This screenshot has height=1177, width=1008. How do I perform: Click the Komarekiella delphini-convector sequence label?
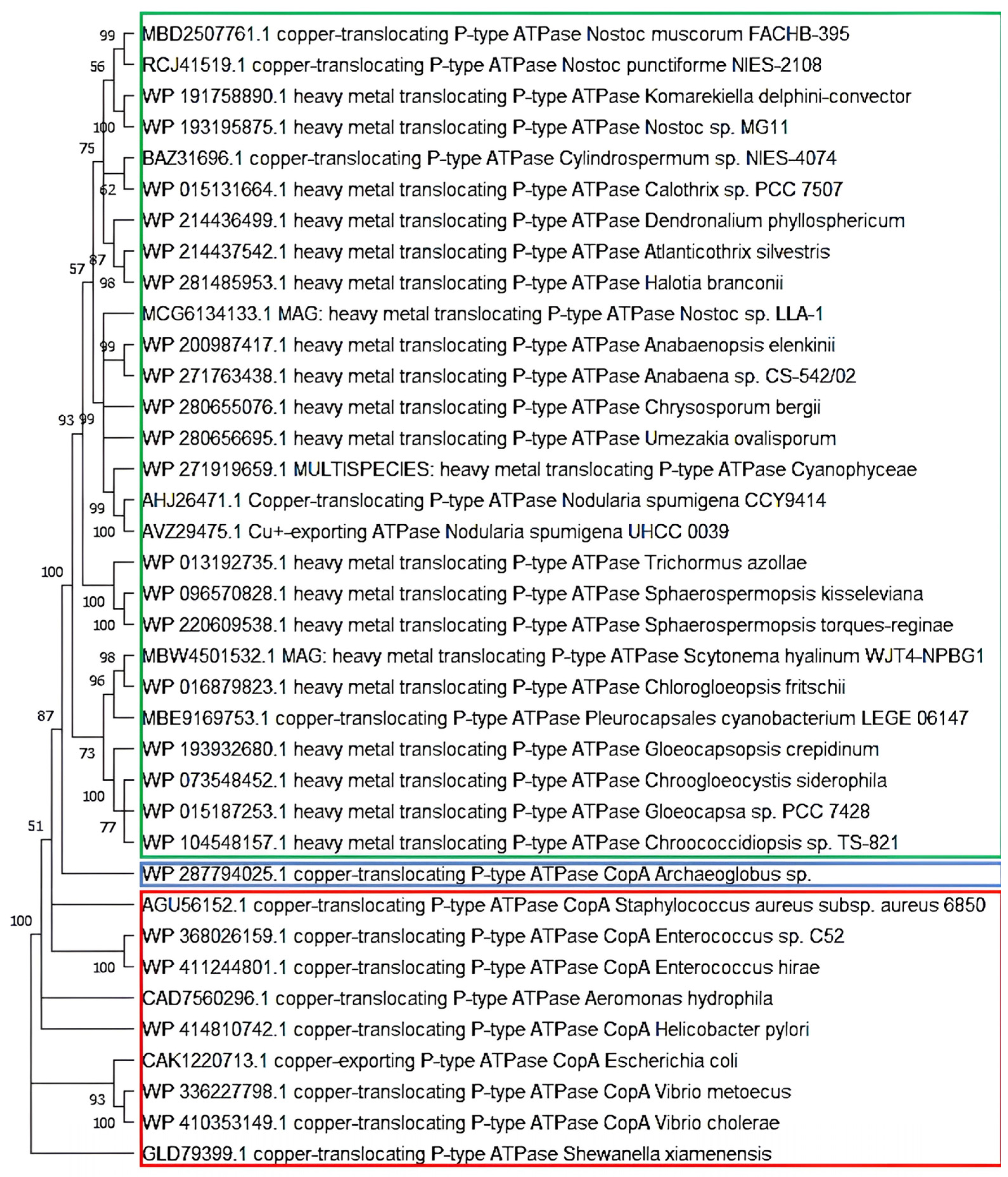point(526,97)
